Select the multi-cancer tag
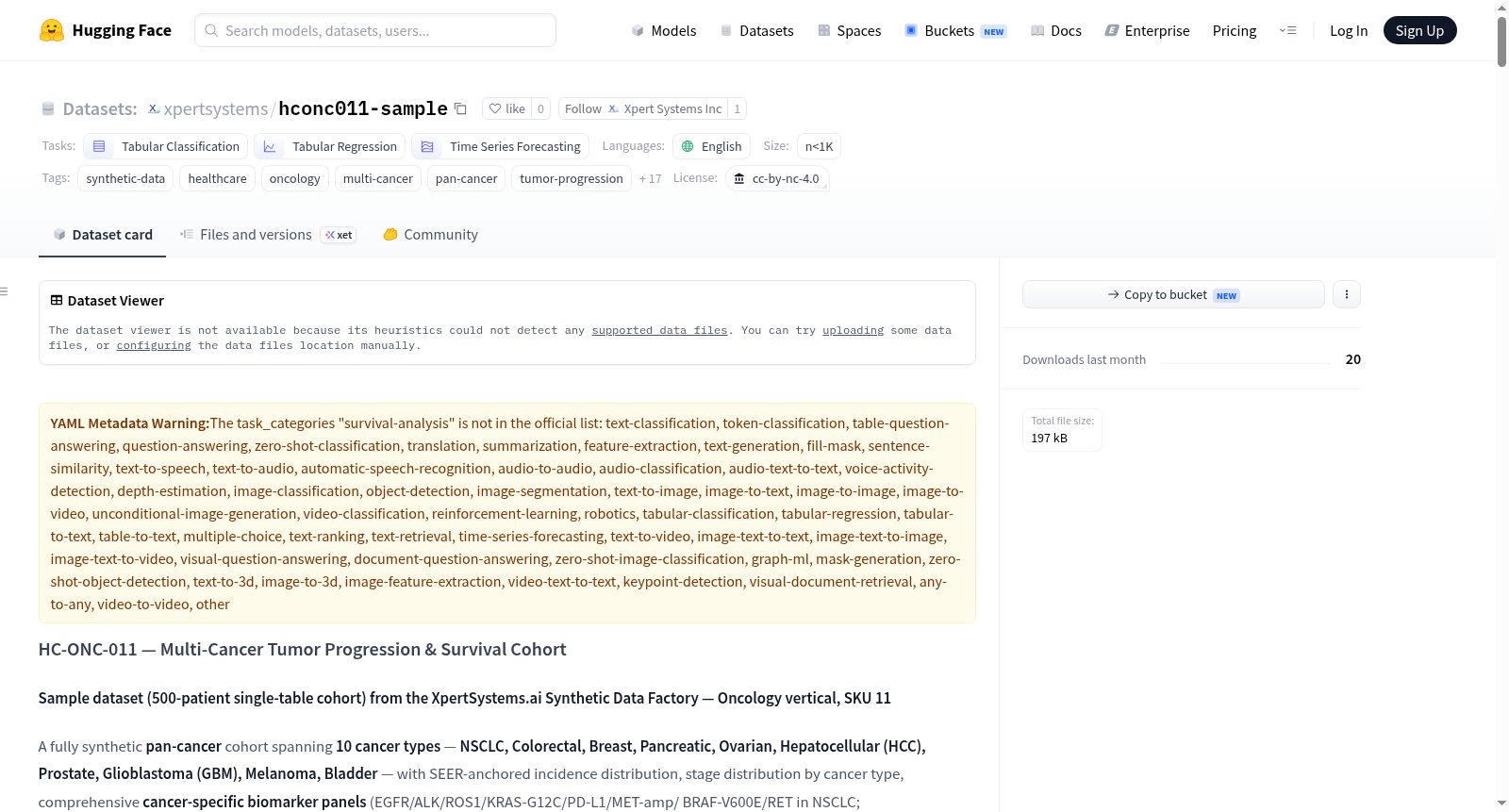The image size is (1509, 812). point(378,178)
